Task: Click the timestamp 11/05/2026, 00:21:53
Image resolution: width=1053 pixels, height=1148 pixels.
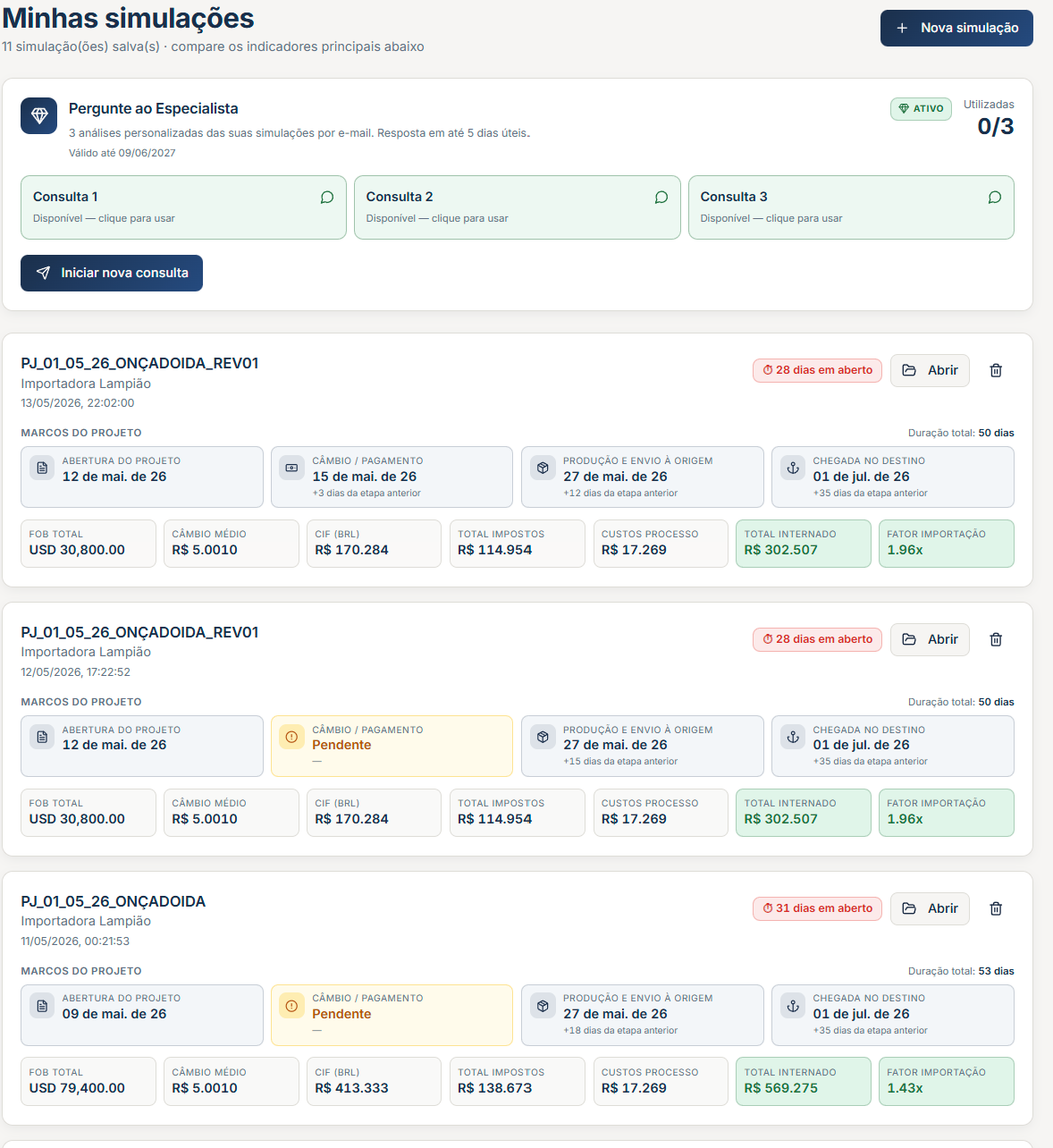Action: (x=75, y=941)
